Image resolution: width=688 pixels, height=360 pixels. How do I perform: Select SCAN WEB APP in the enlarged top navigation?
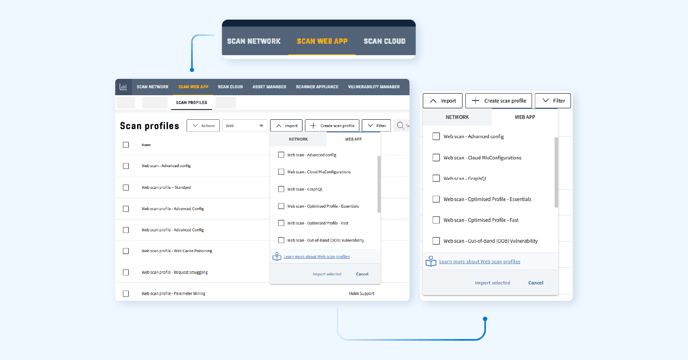(x=322, y=41)
